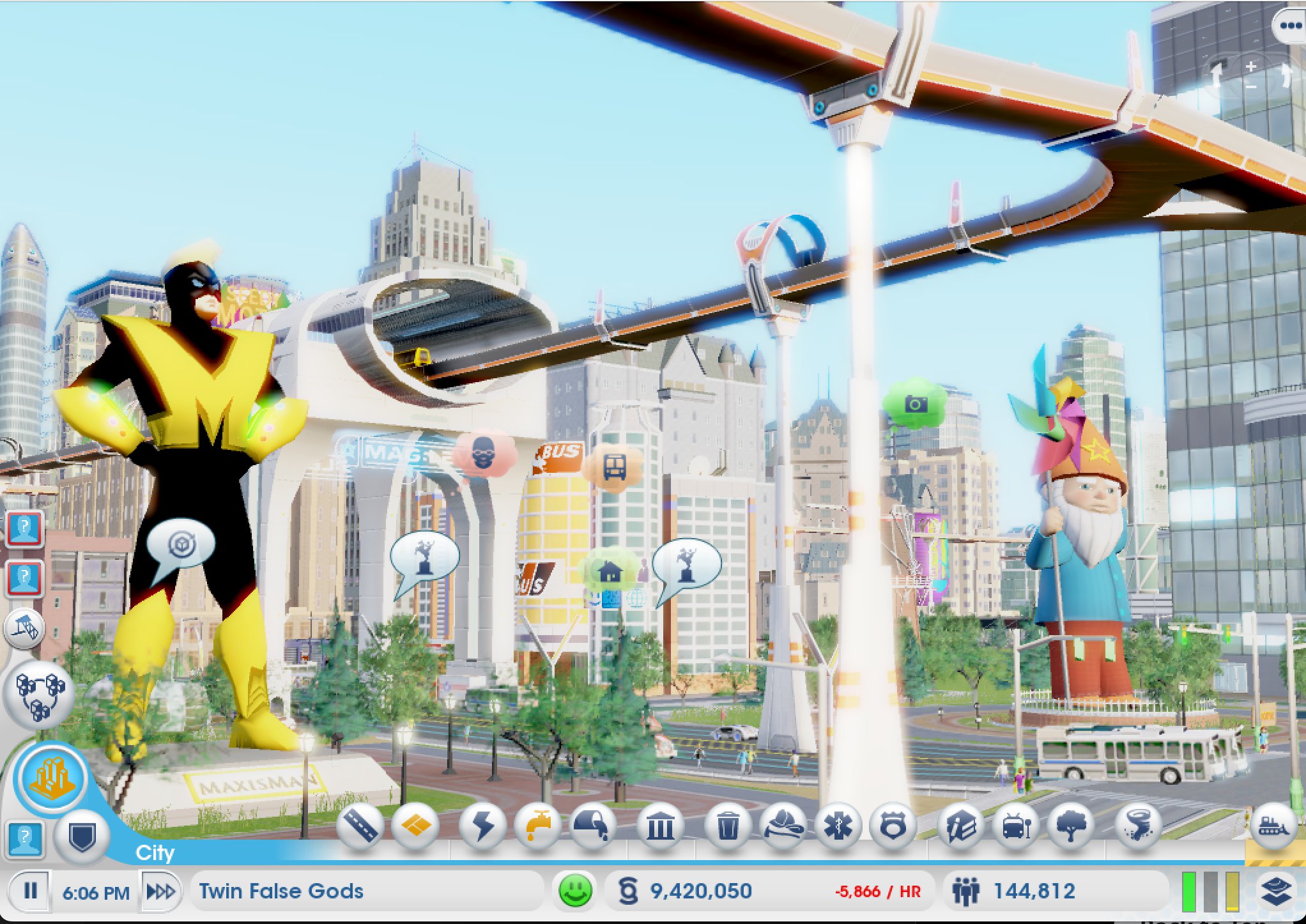
Task: Click the green residential demand bar
Action: click(1188, 891)
